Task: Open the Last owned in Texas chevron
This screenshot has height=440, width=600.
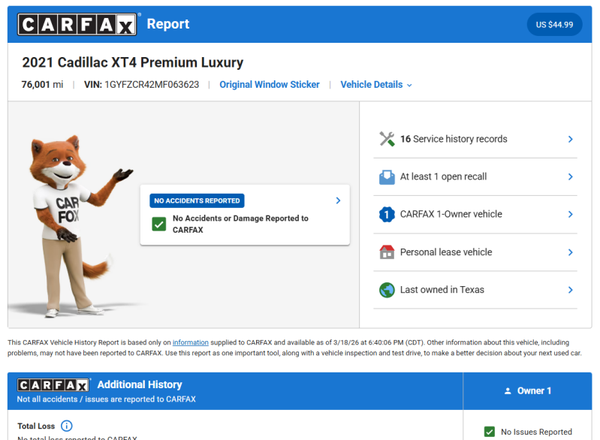Action: tap(570, 290)
